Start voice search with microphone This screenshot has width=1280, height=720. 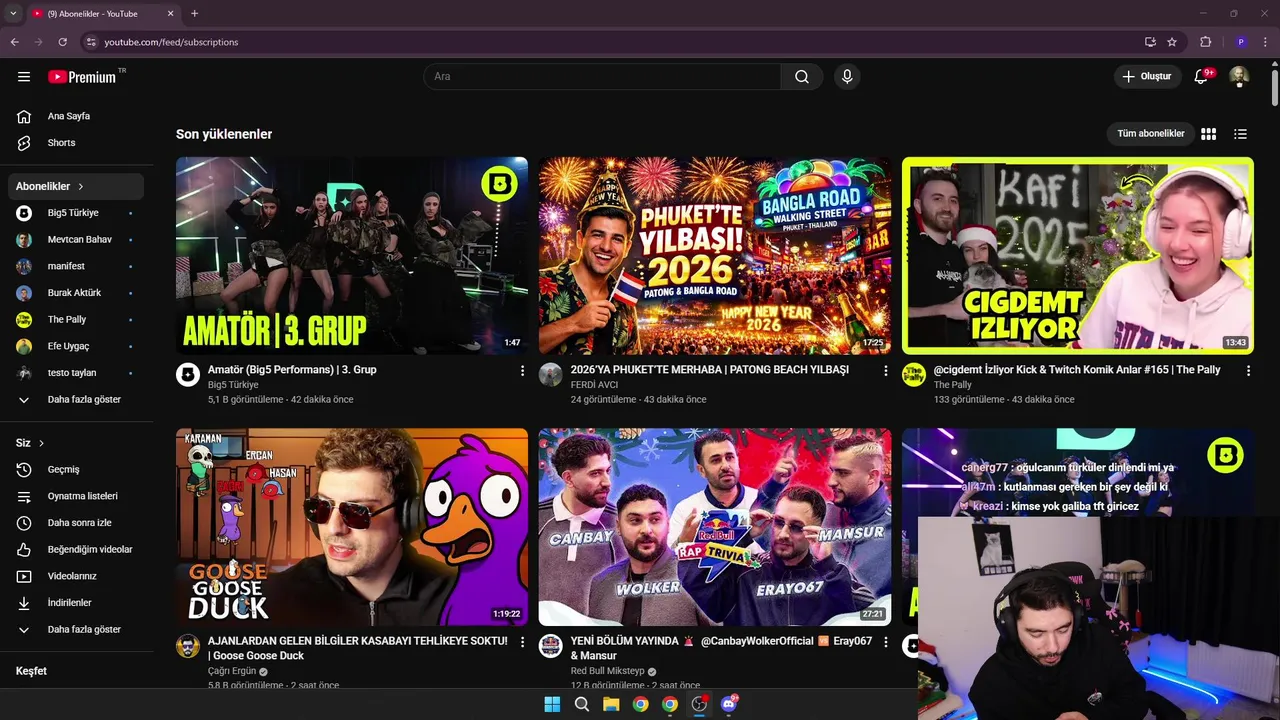click(847, 77)
